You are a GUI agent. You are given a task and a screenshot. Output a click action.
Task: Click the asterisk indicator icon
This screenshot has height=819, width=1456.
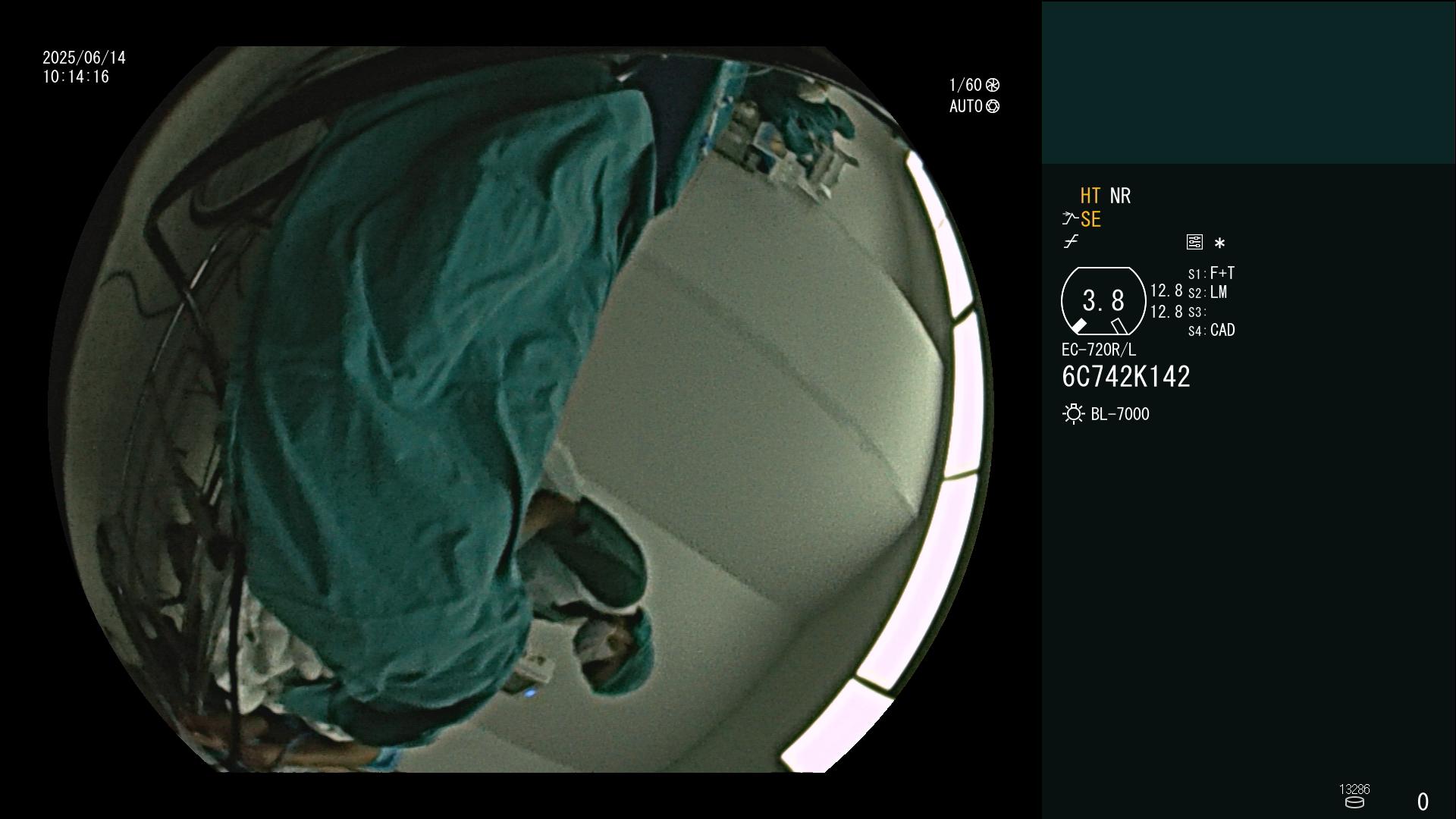(1219, 243)
